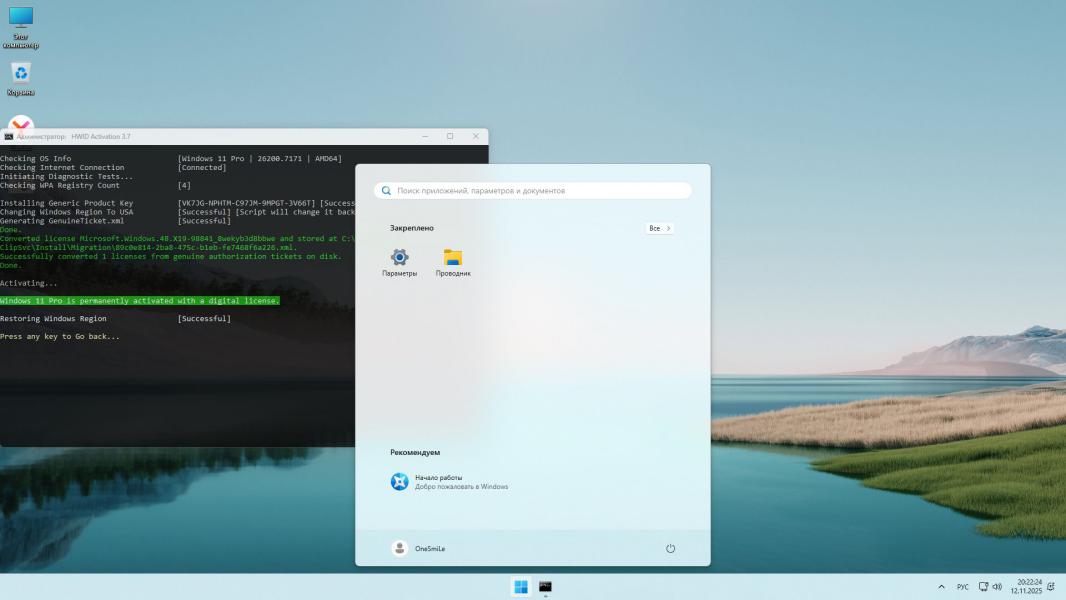Image resolution: width=1066 pixels, height=600 pixels.
Task: Open notifications bell in system tray
Action: pyautogui.click(x=1051, y=587)
